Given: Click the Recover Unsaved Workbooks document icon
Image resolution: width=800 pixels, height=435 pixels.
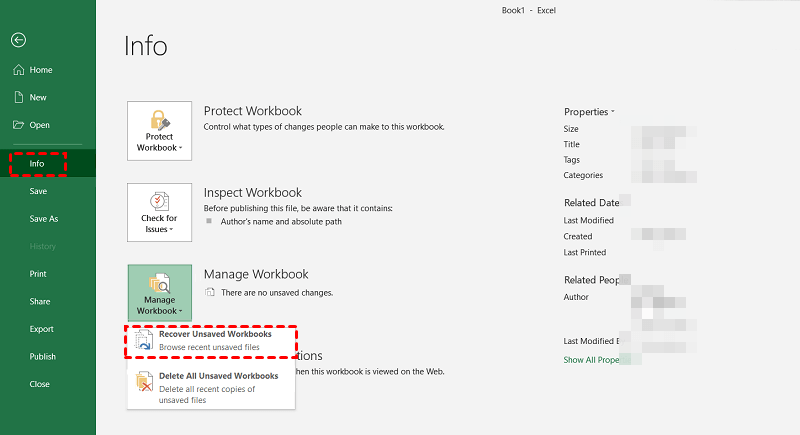Looking at the screenshot, I should coord(143,340).
